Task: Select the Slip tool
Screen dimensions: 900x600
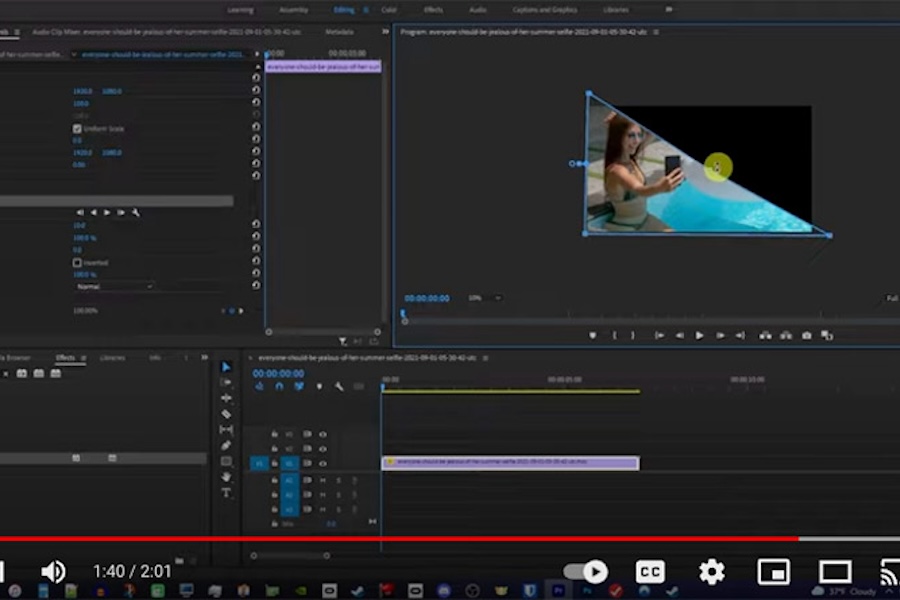Action: pos(226,429)
